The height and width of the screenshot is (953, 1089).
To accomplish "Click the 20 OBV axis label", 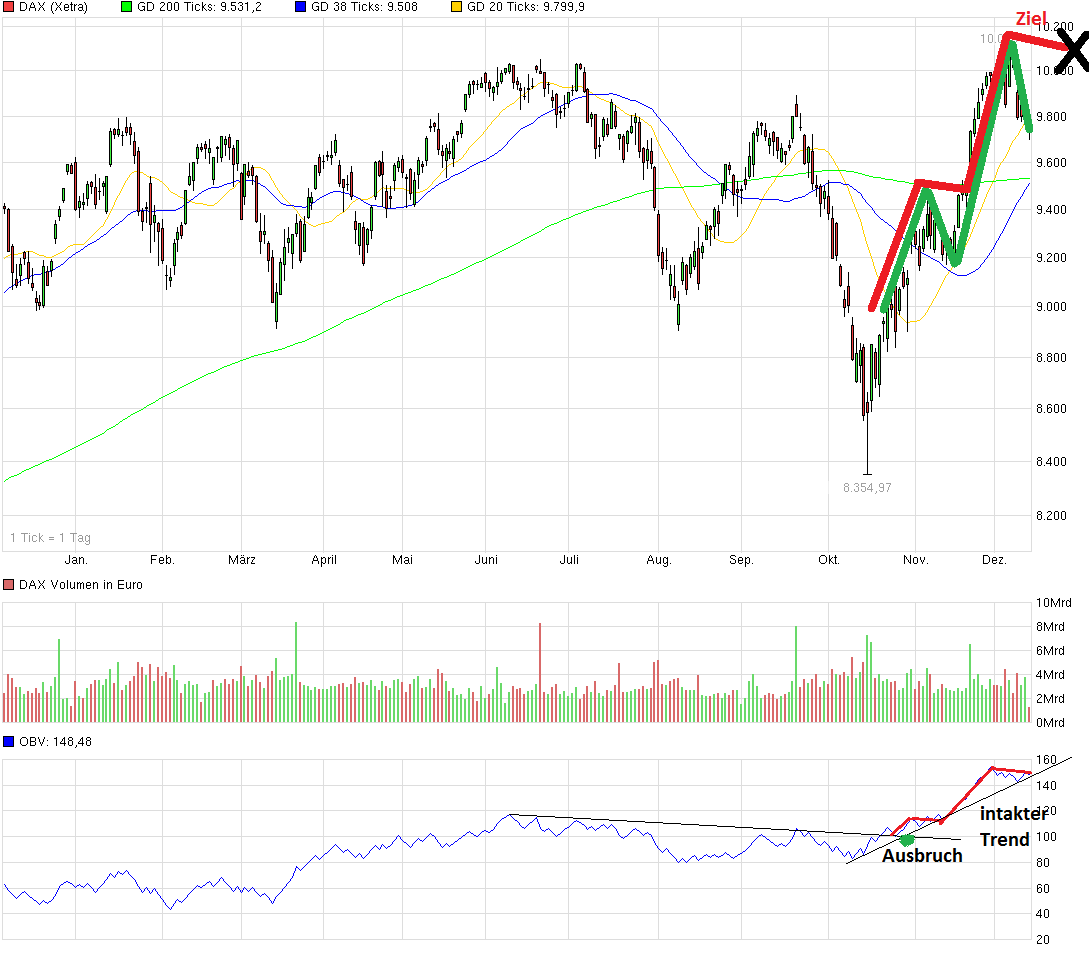I will pyautogui.click(x=1042, y=940).
